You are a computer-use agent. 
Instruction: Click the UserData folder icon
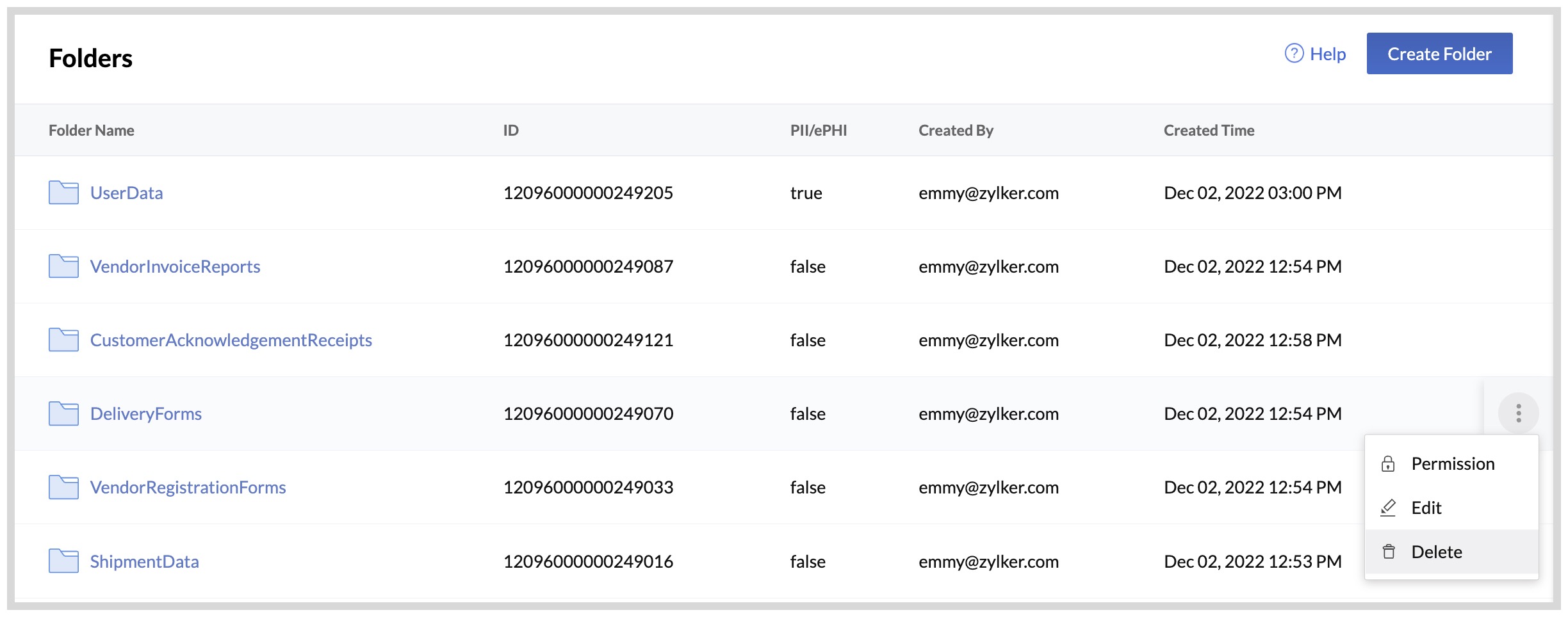(x=63, y=193)
